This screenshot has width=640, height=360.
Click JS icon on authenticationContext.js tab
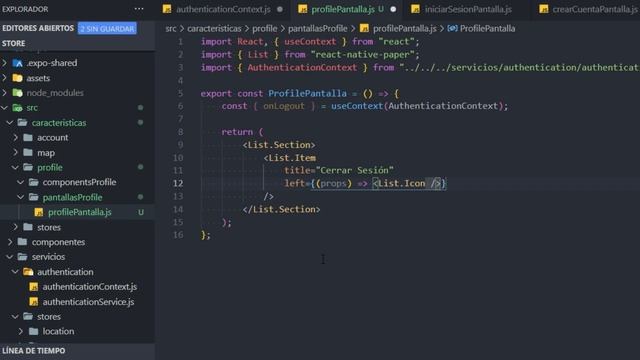pos(167,9)
